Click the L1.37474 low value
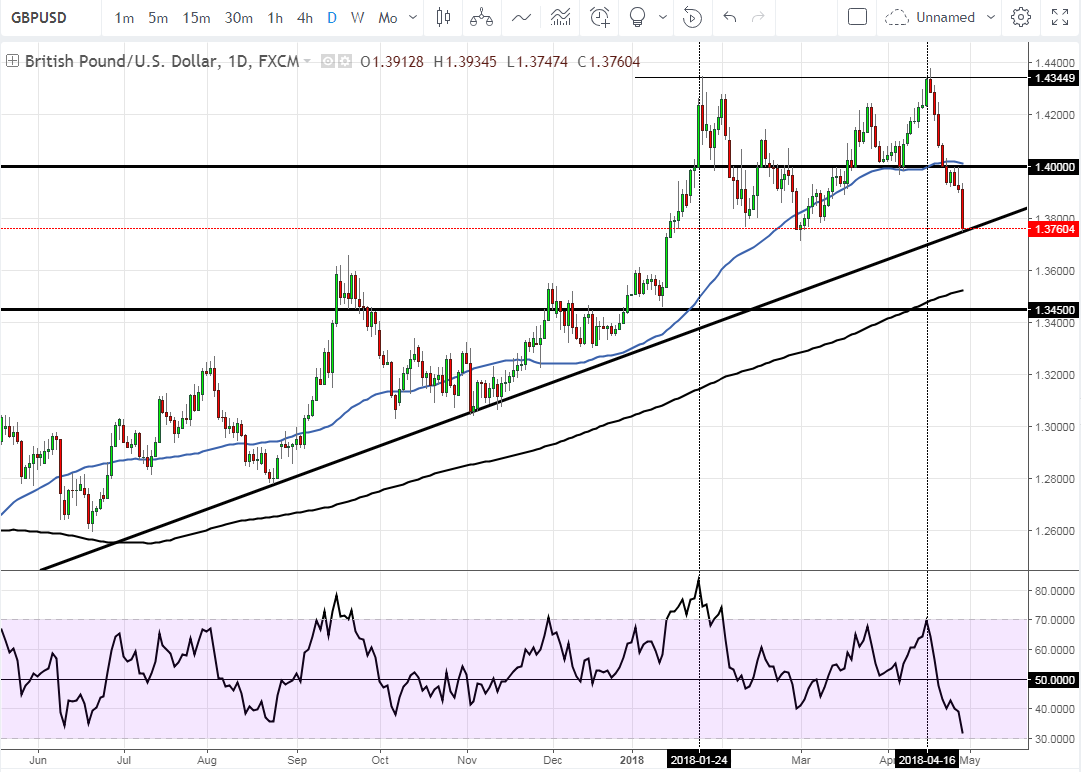 coord(537,61)
